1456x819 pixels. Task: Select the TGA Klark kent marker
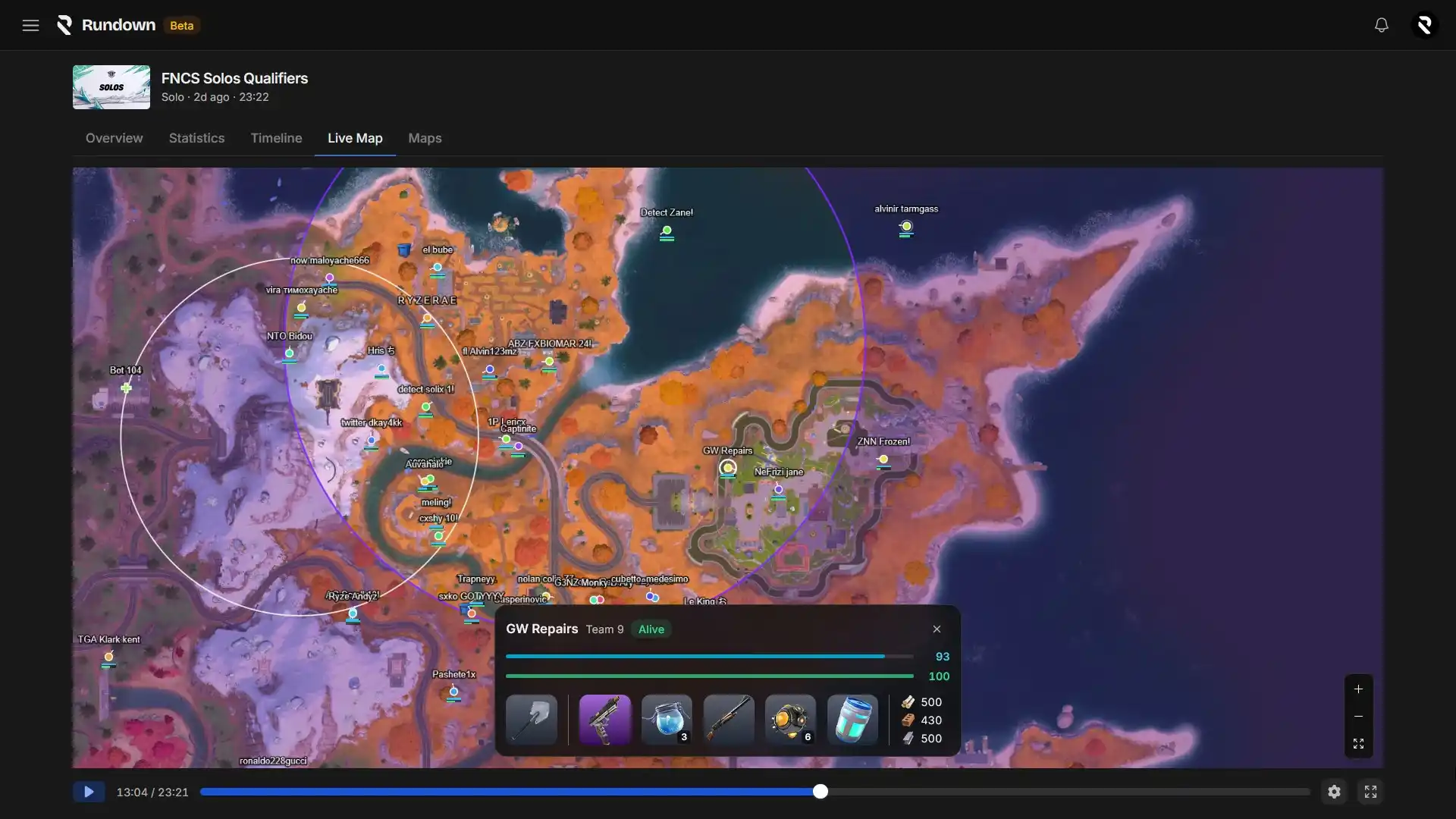[x=109, y=657]
